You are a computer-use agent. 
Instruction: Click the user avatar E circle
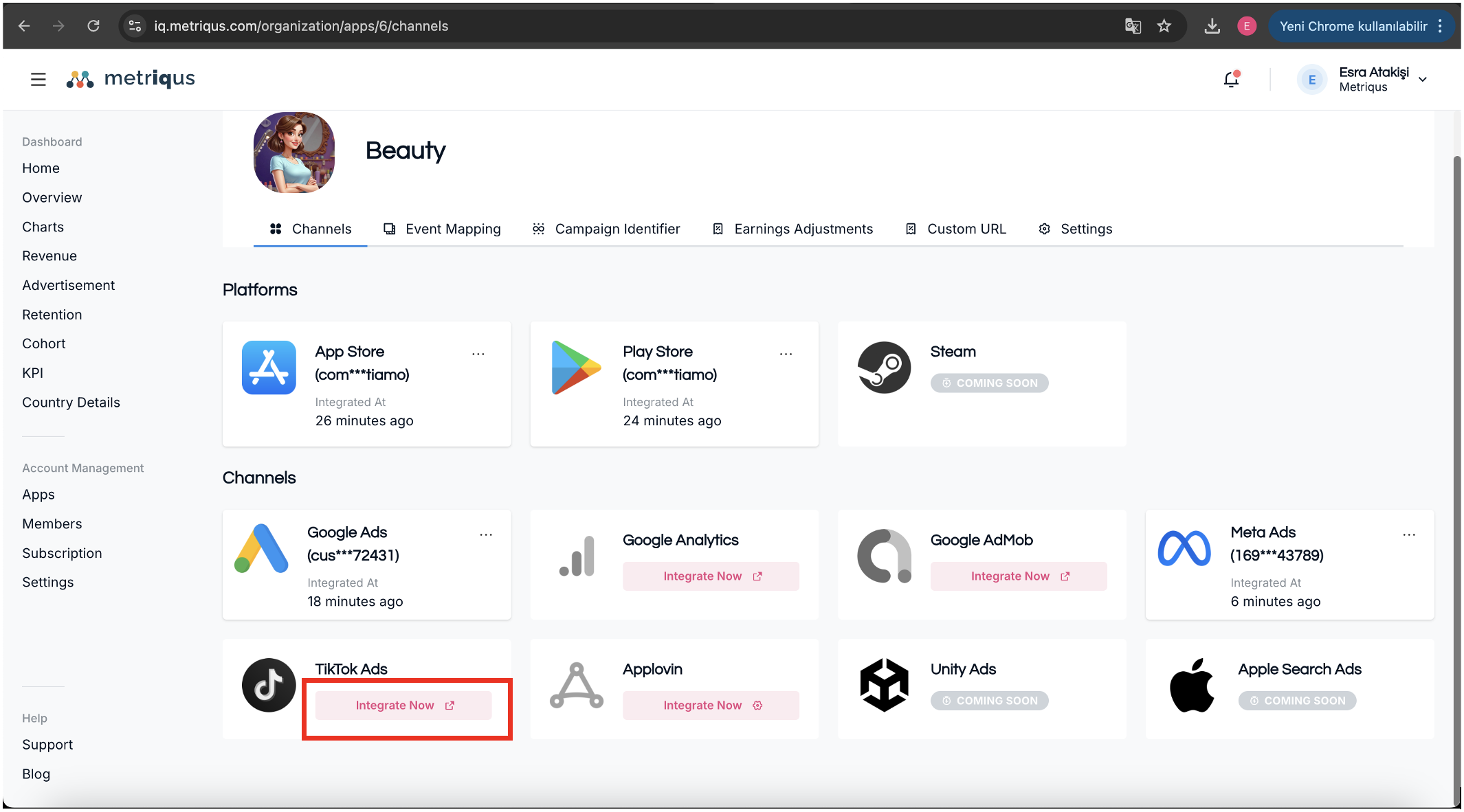[x=1311, y=80]
